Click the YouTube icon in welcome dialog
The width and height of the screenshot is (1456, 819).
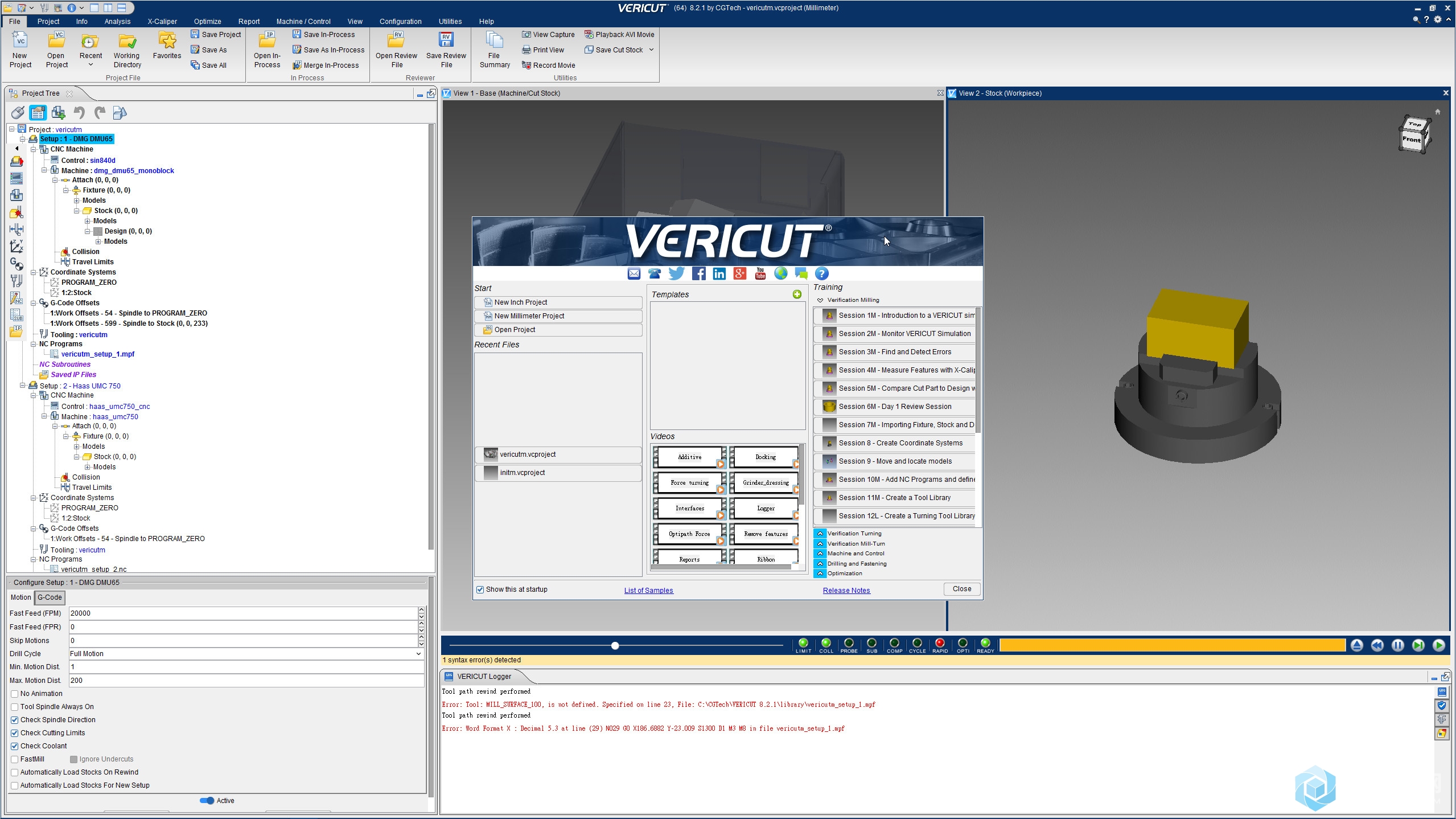point(760,274)
